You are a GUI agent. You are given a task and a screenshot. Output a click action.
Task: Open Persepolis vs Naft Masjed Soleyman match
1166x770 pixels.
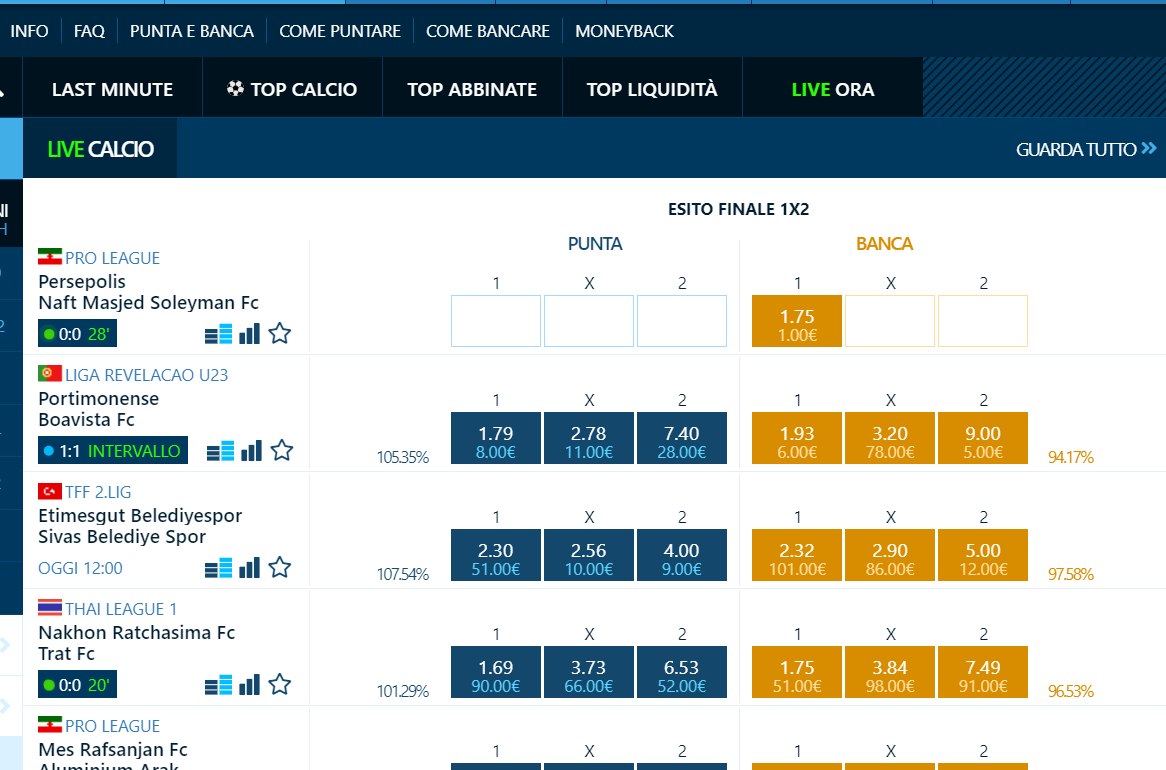click(149, 292)
